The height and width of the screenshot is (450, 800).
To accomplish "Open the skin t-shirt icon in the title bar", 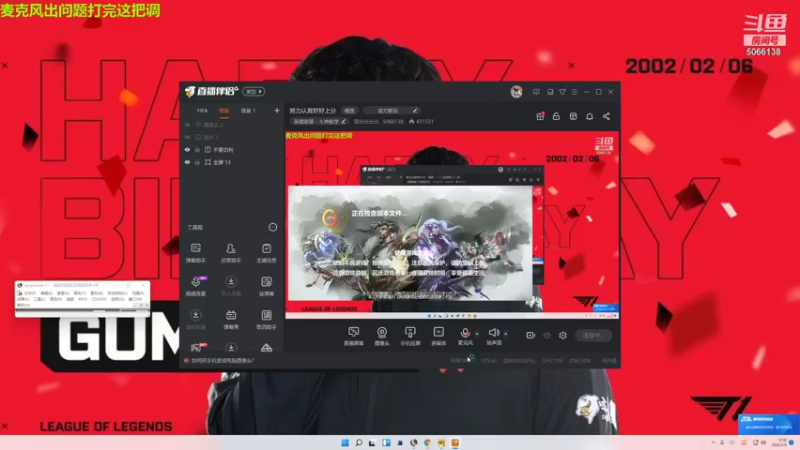I will click(x=562, y=92).
